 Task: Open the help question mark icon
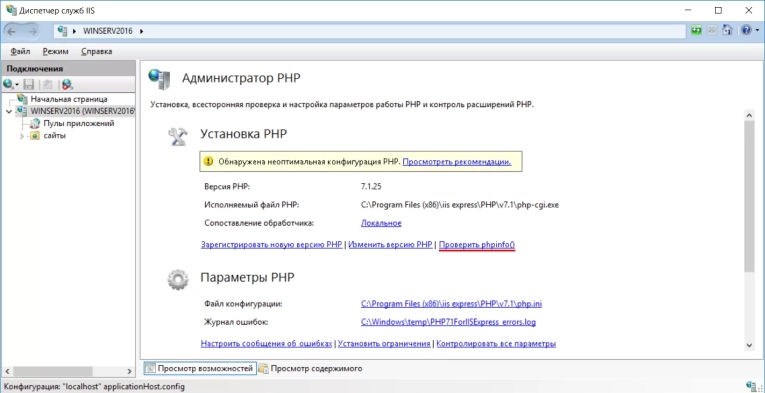pos(745,30)
